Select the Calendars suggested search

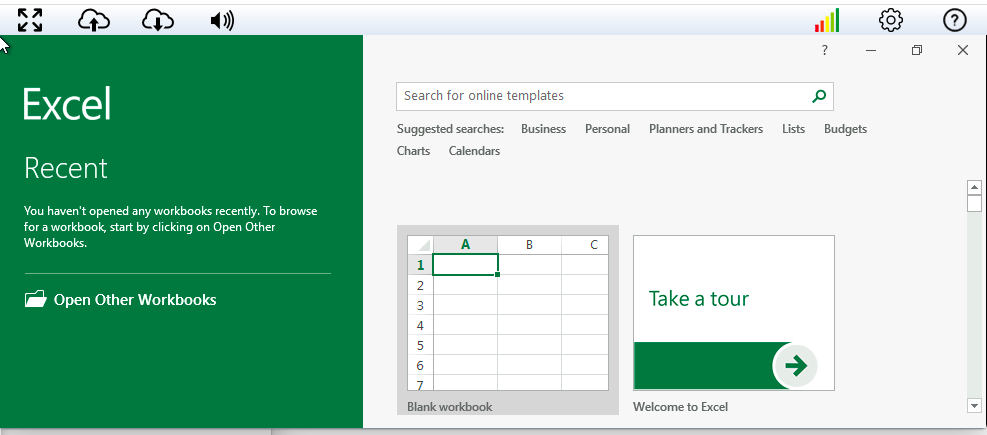point(474,151)
